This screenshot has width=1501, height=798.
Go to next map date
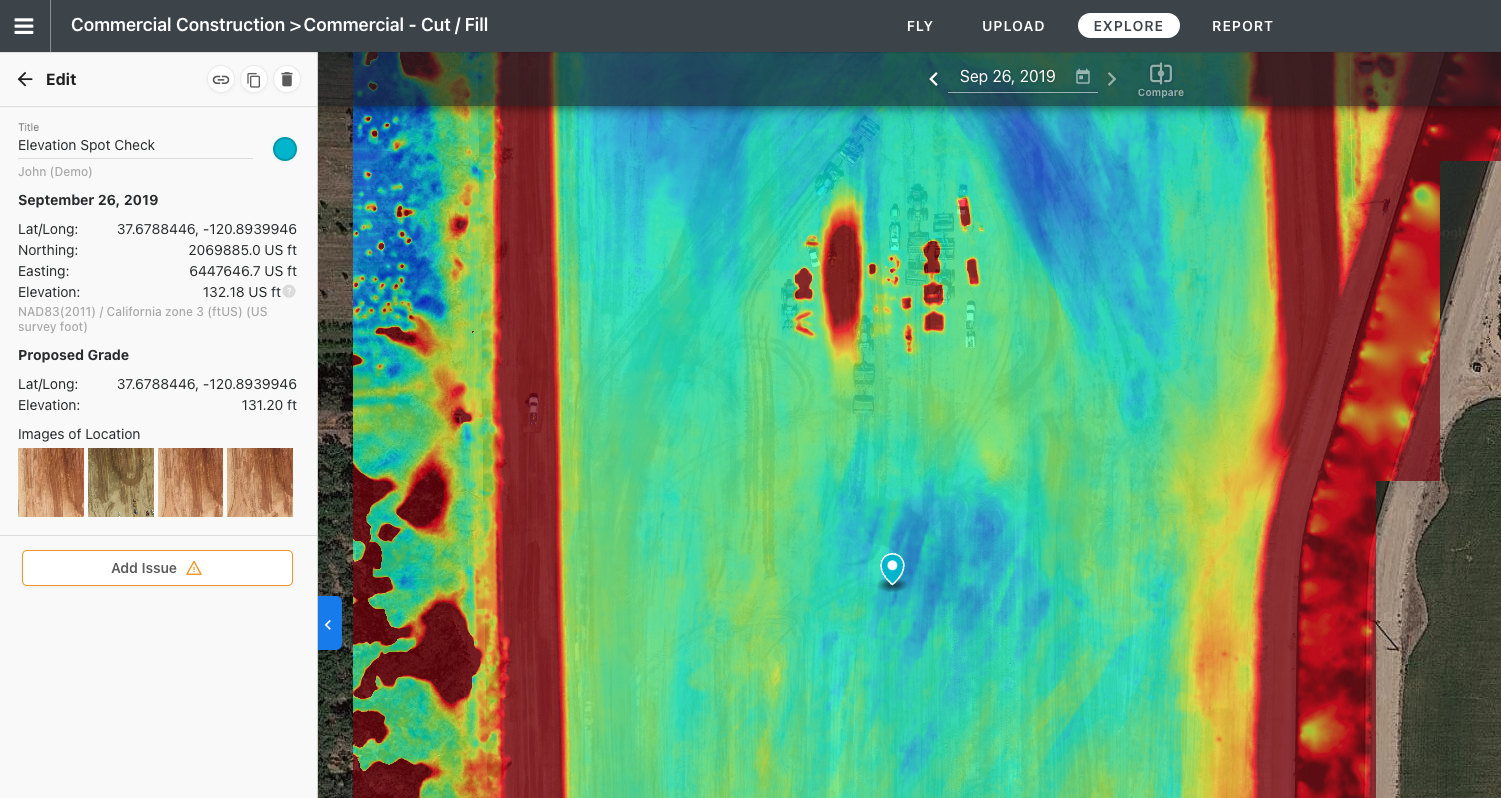(x=1112, y=78)
